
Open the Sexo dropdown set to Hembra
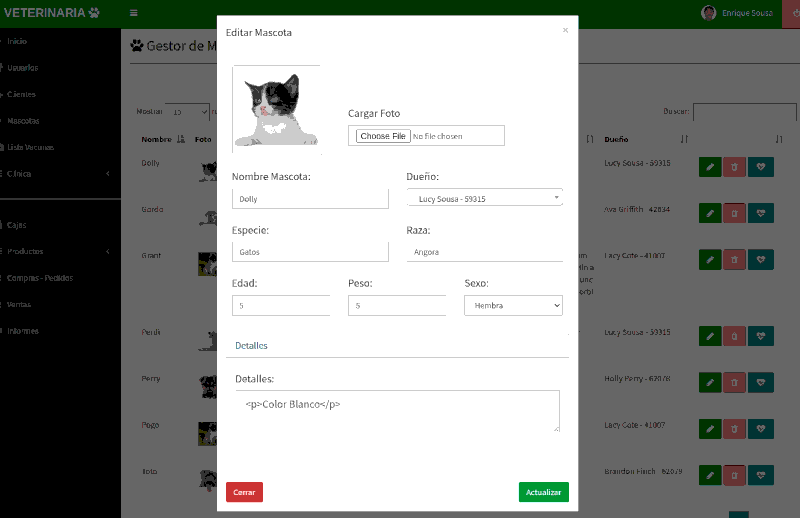[x=513, y=305]
